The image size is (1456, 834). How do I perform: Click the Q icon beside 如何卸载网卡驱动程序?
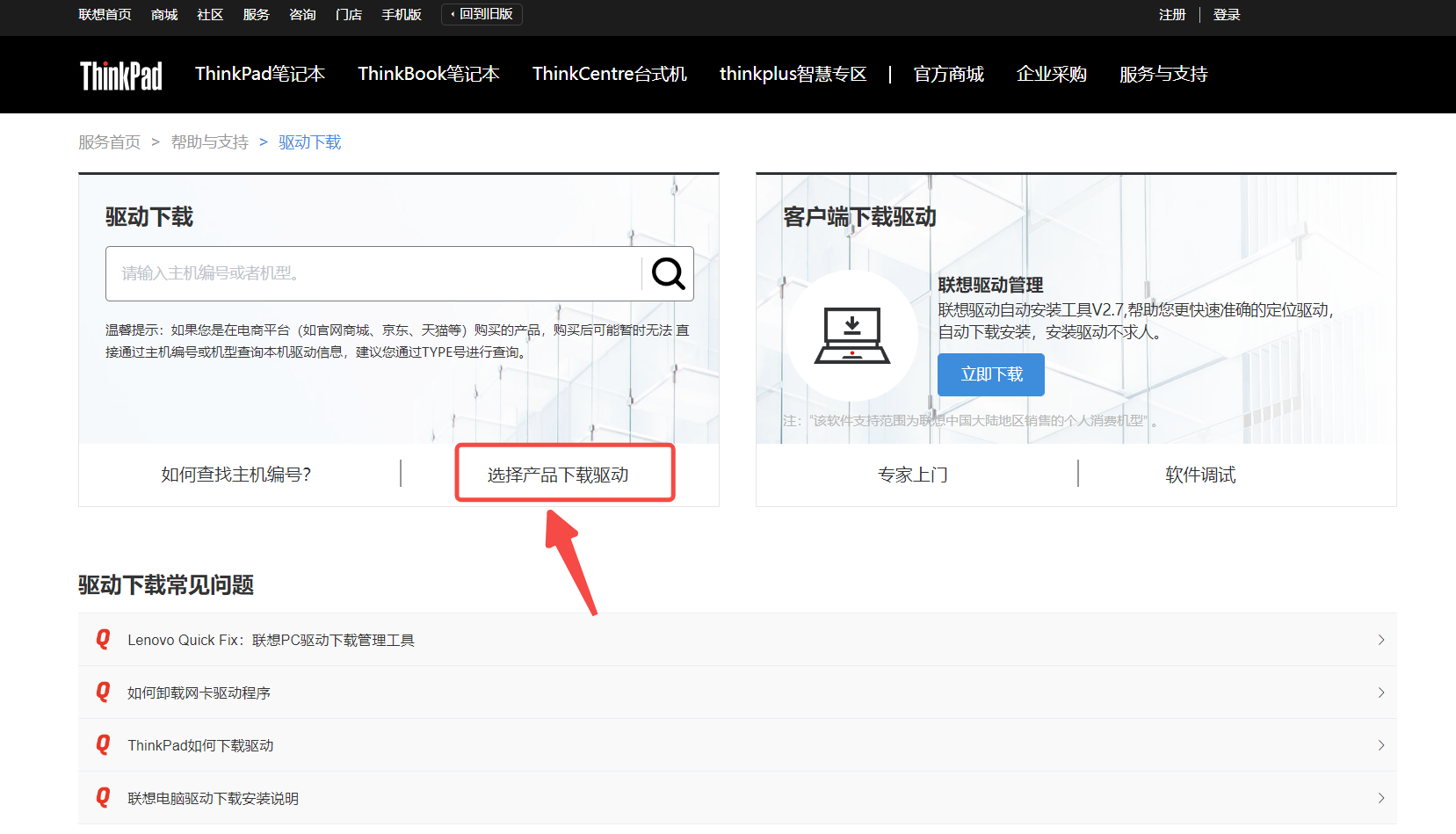click(x=103, y=692)
